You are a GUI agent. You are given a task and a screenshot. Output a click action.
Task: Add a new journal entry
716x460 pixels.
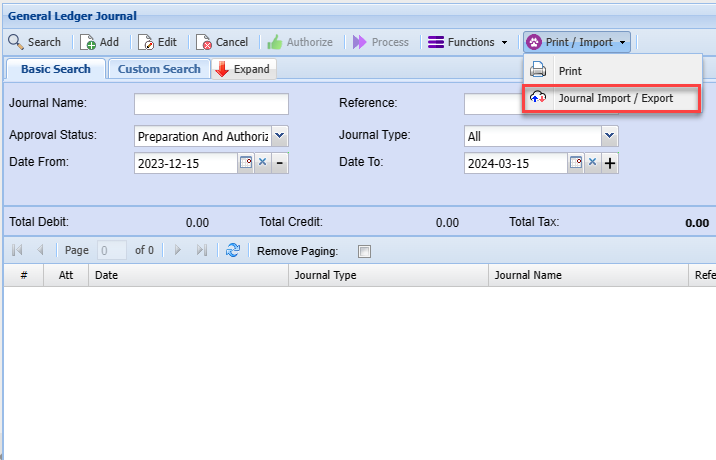(x=100, y=42)
